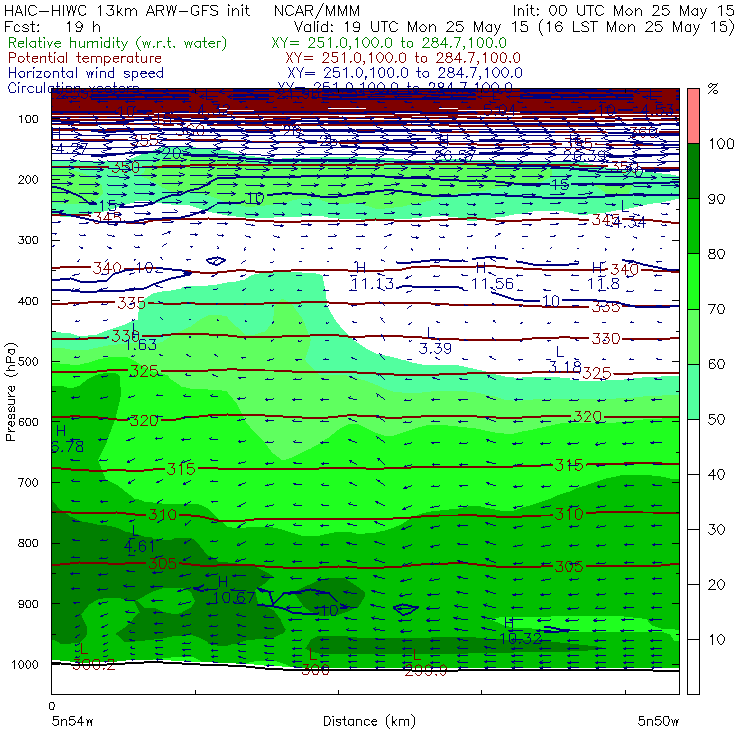Click the surface theta minimum 'L 300.2'
740x740 pixels.
[x=93, y=657]
